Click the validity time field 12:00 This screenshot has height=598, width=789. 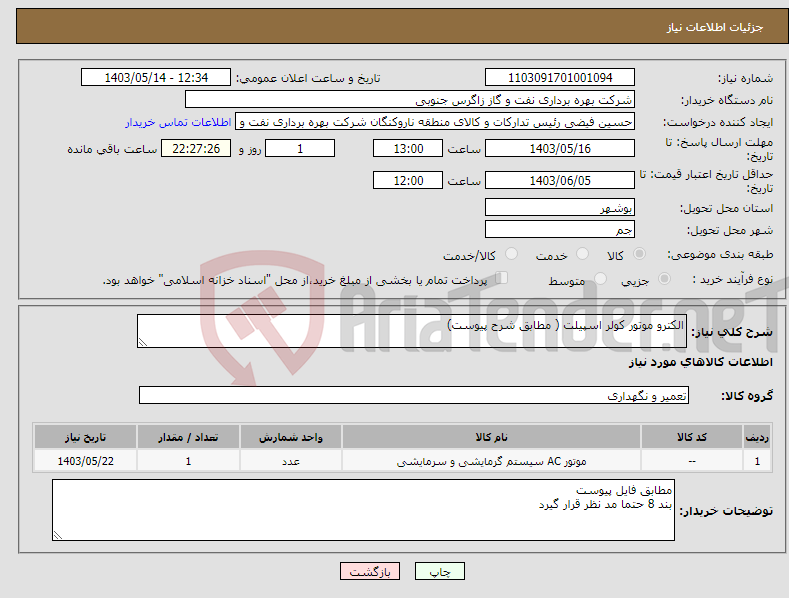408,180
